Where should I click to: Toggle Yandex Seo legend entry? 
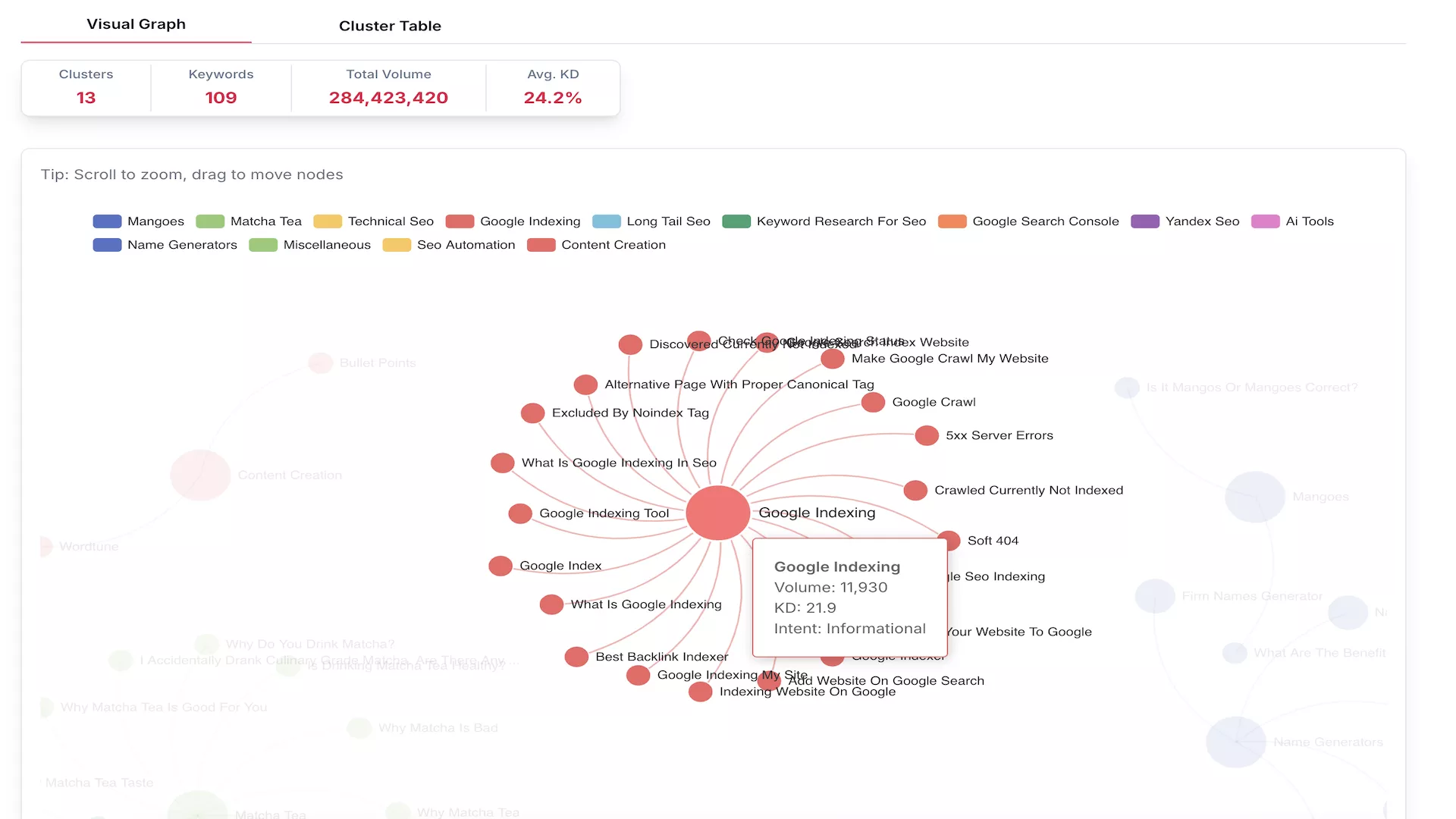[1144, 221]
